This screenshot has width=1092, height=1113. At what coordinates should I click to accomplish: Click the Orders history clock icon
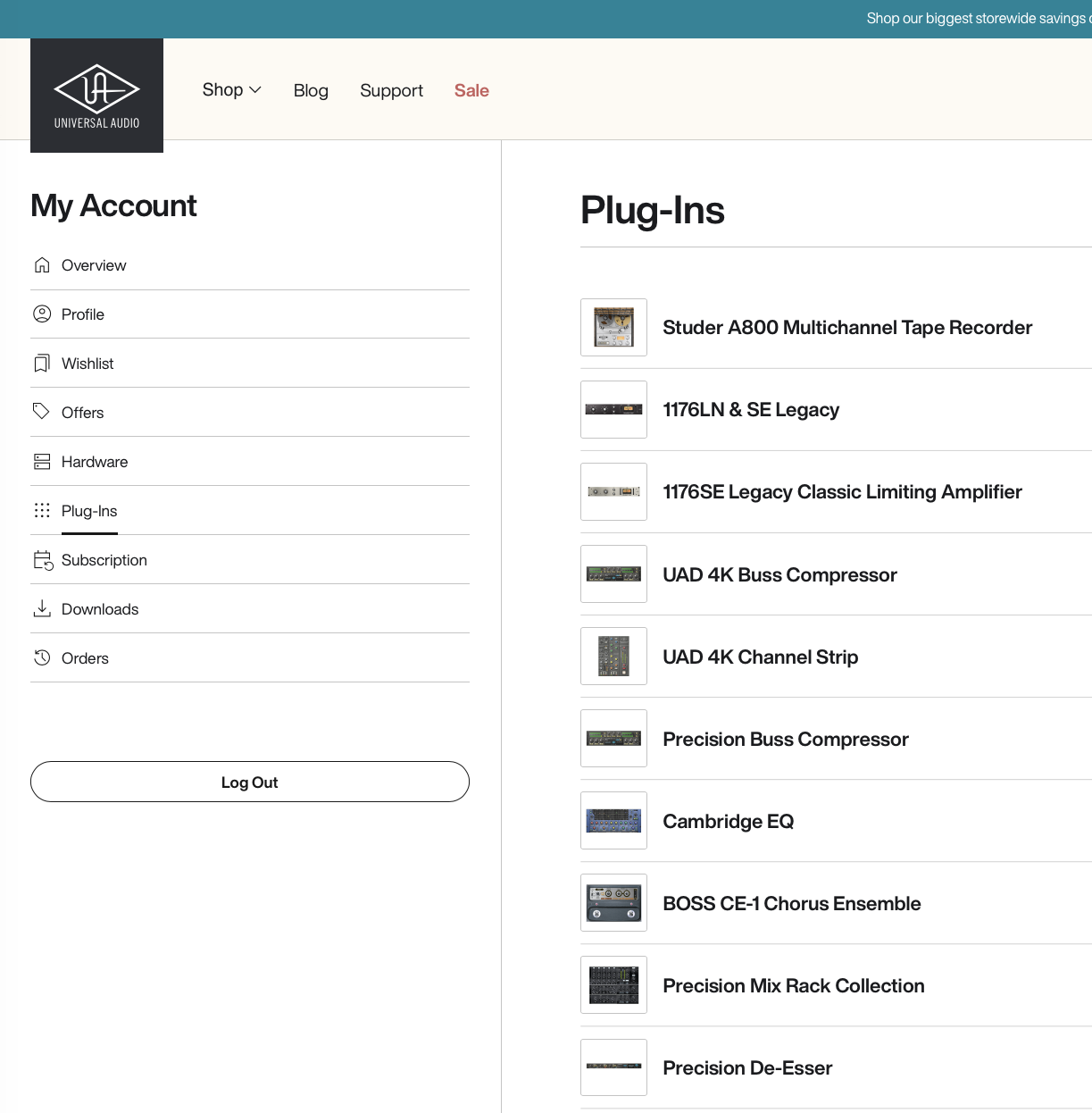(x=42, y=658)
